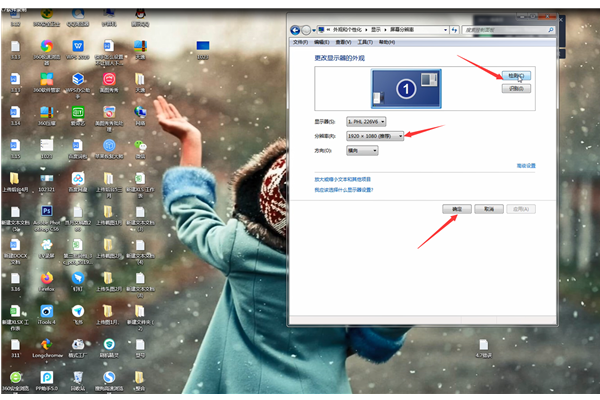Open the 高级设置 advanced settings link
600x400 pixels.
[x=526, y=165]
